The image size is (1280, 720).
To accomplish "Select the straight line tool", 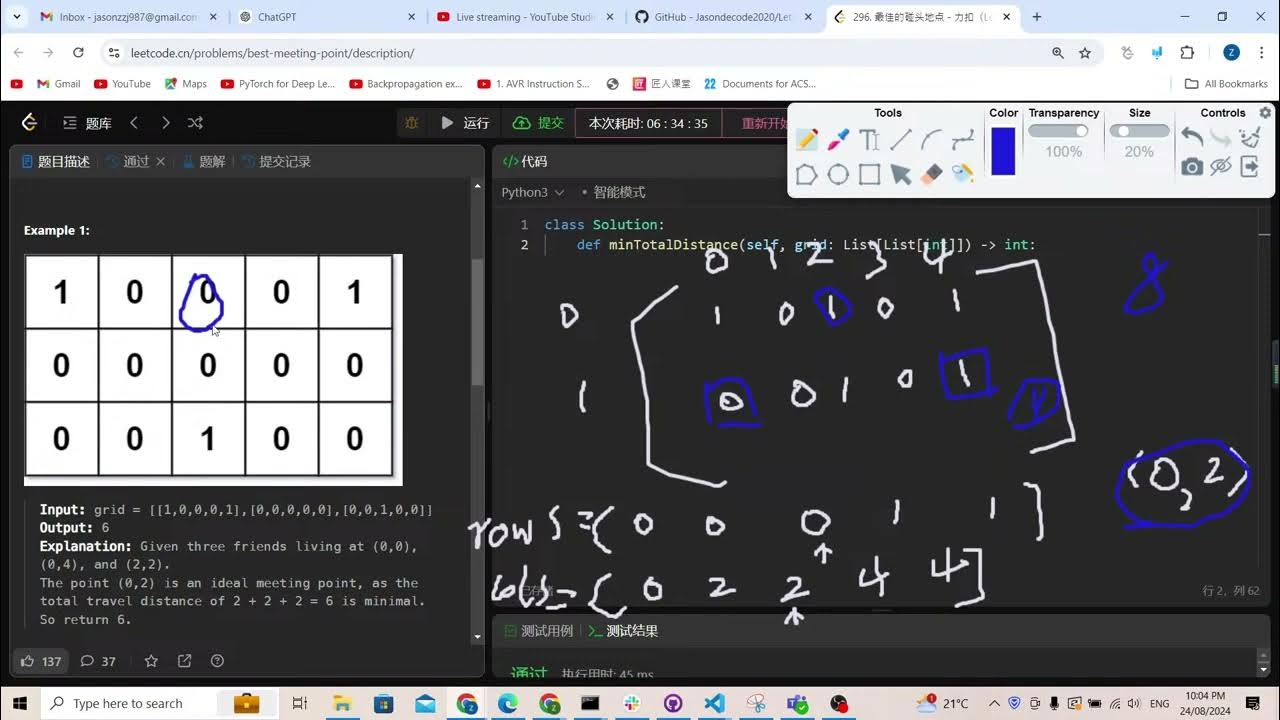I will (901, 140).
